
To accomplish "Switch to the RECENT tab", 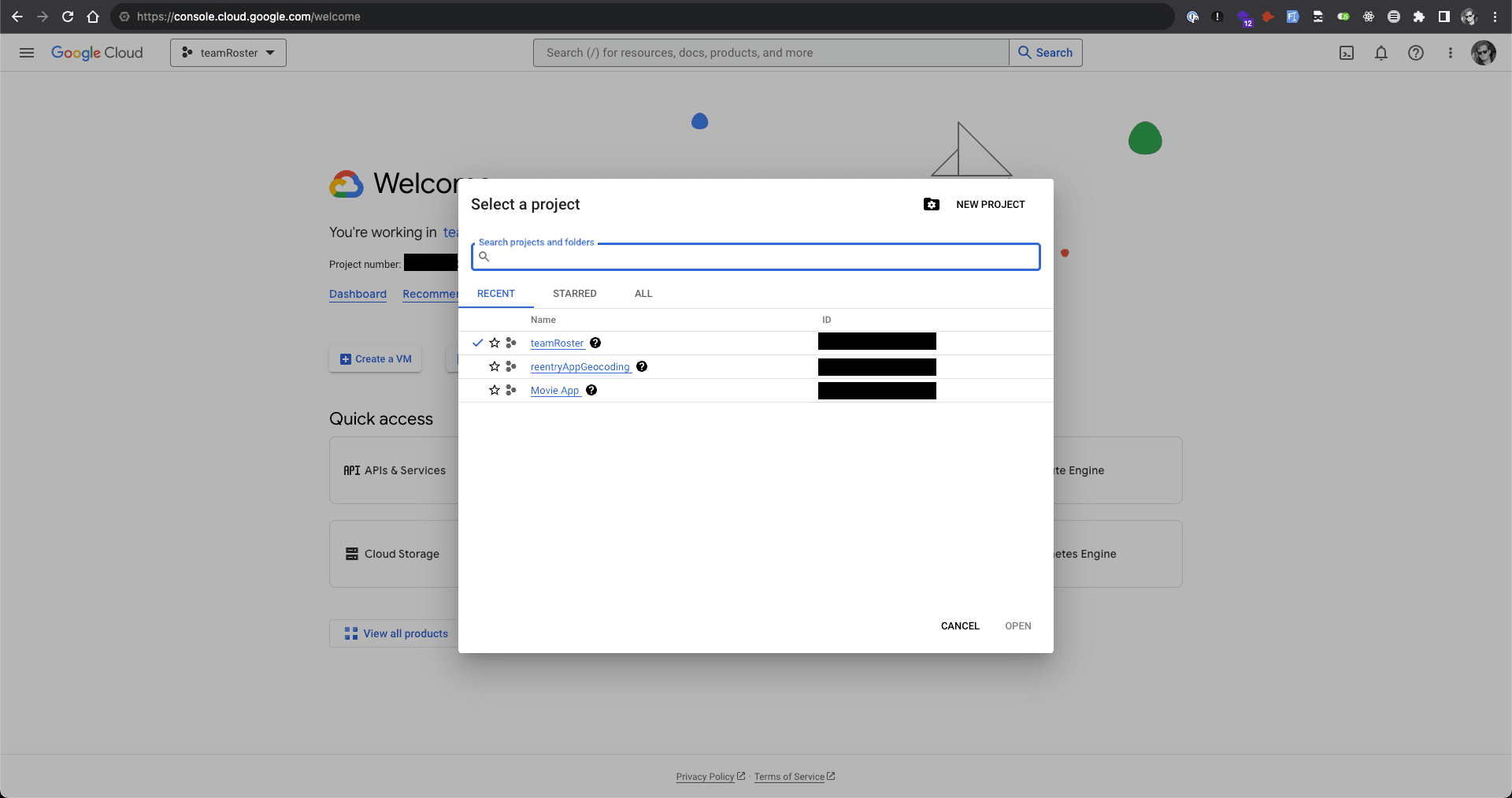I will tap(496, 293).
